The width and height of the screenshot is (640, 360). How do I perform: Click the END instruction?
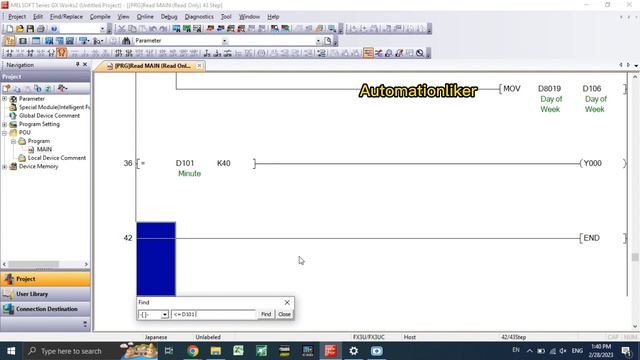[x=591, y=238]
